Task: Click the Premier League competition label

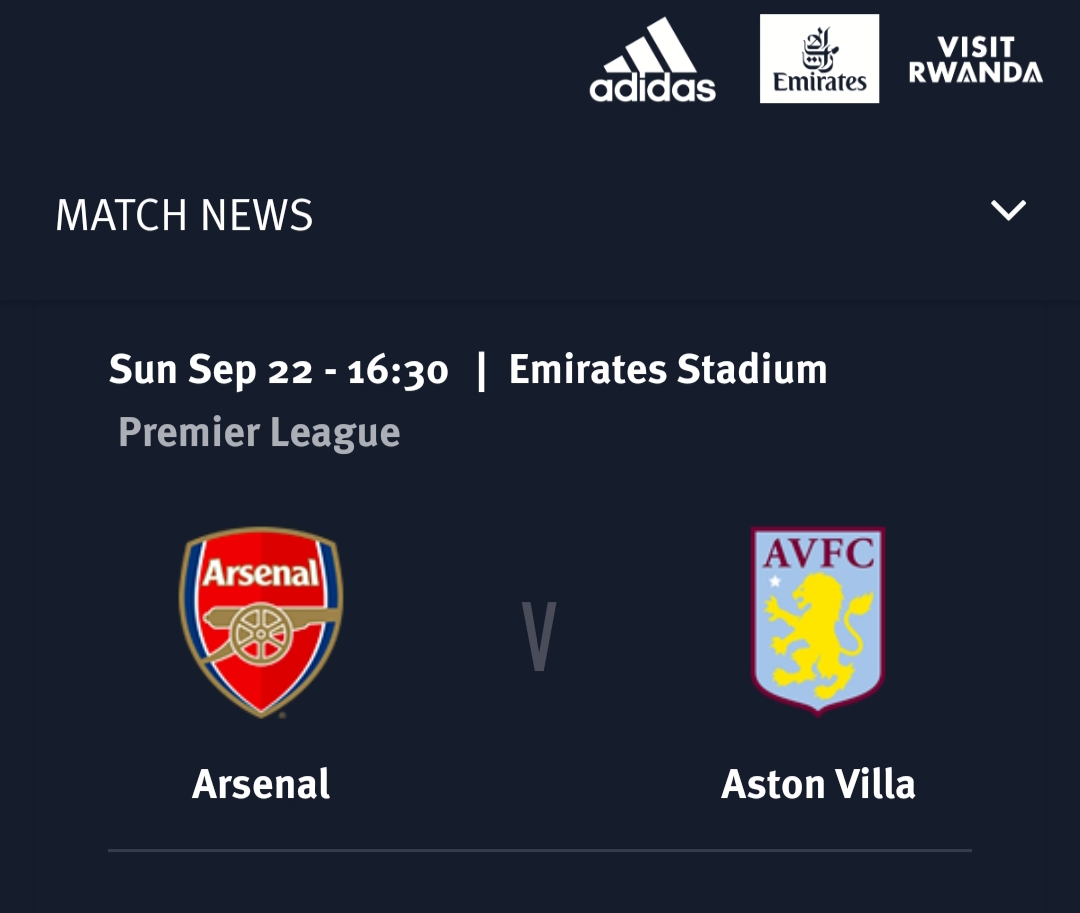Action: point(259,432)
